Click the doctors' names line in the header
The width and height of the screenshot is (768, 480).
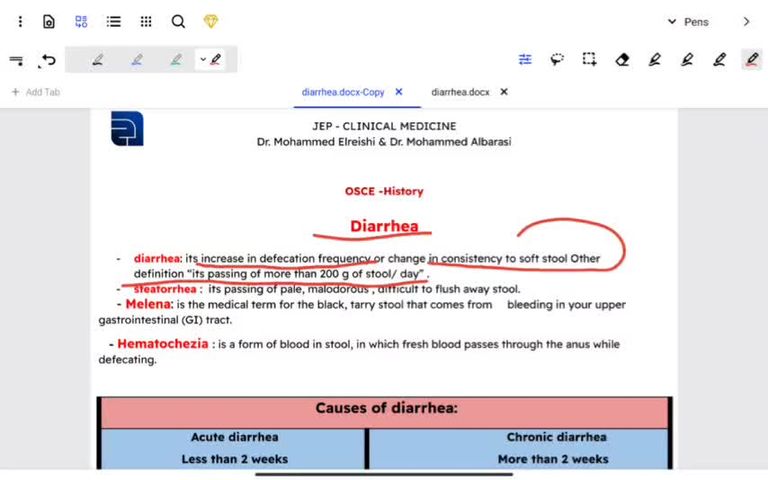pyautogui.click(x=384, y=142)
